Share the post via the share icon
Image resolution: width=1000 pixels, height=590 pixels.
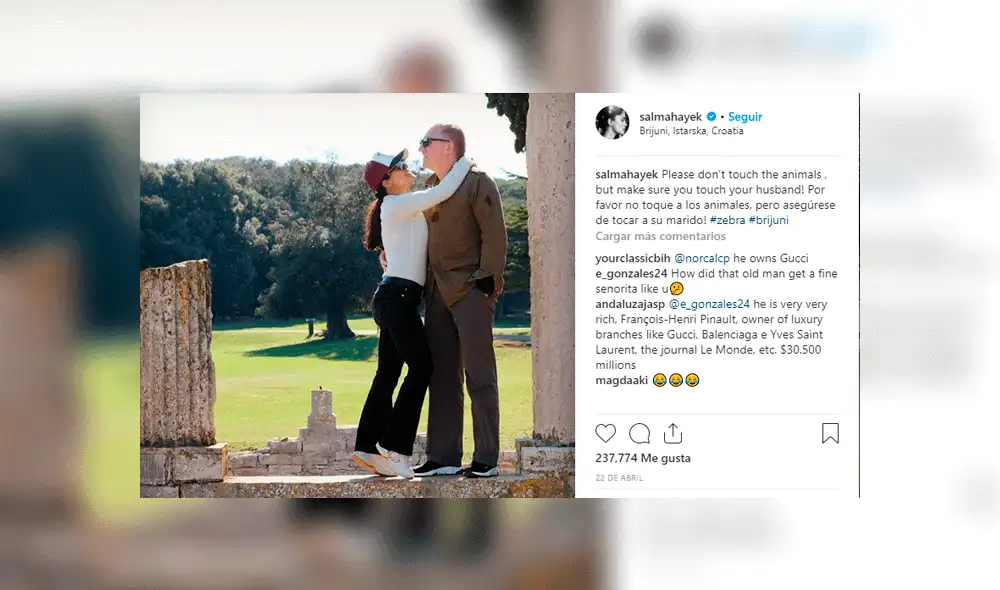(673, 434)
